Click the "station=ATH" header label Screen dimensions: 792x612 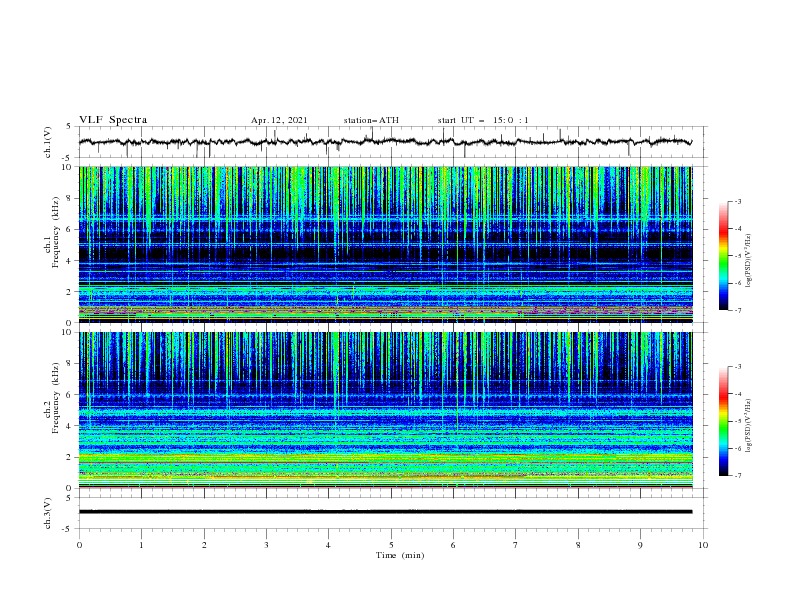click(371, 120)
